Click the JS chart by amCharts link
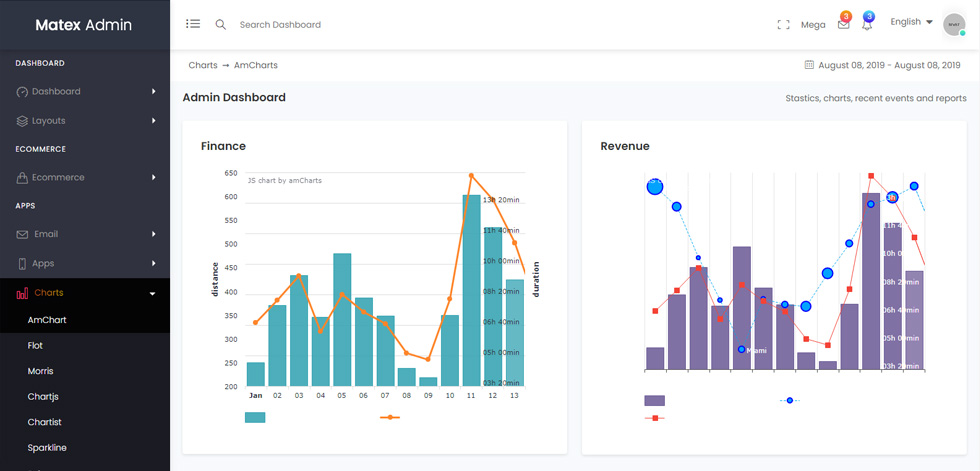Screen dimensions: 980x471 pyautogui.click(x=285, y=181)
